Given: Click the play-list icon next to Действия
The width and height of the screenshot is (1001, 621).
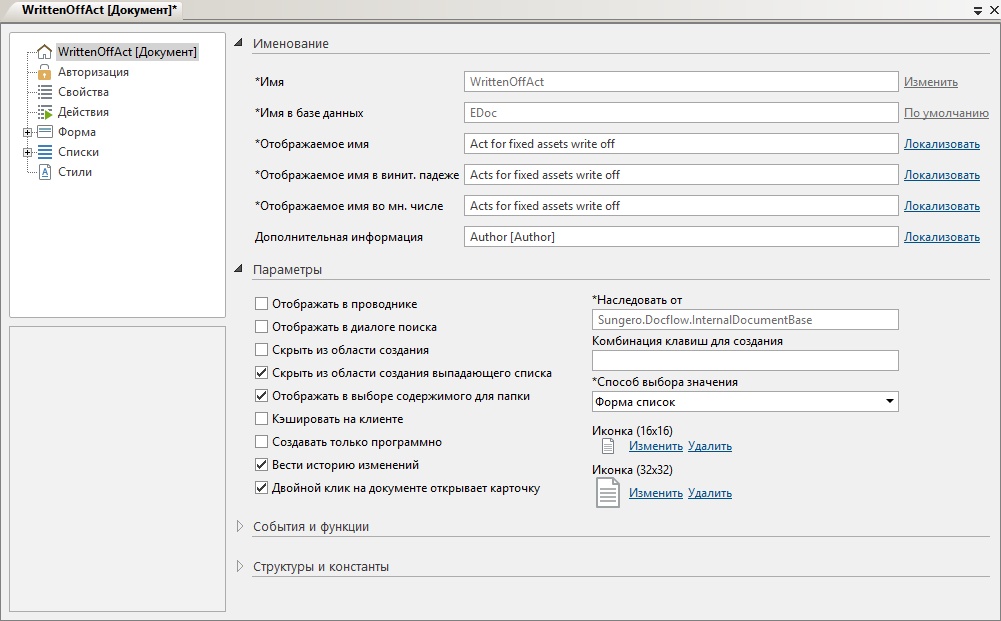Looking at the screenshot, I should point(44,112).
